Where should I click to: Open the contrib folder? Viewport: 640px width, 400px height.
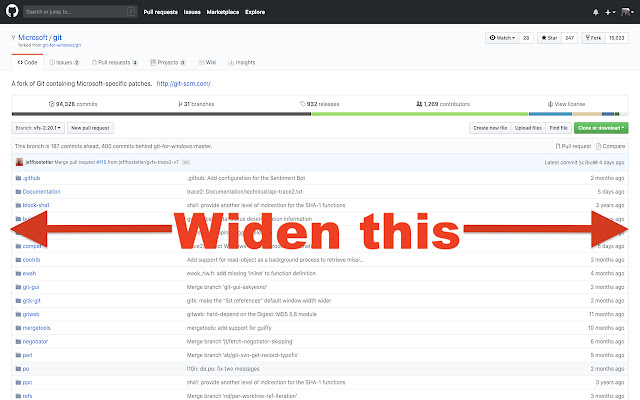[31, 260]
